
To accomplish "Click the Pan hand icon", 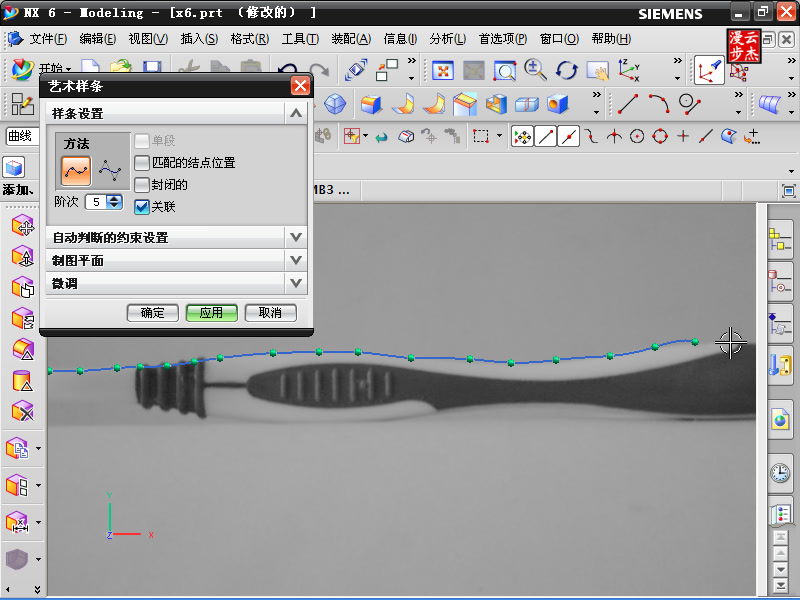I will click(597, 71).
